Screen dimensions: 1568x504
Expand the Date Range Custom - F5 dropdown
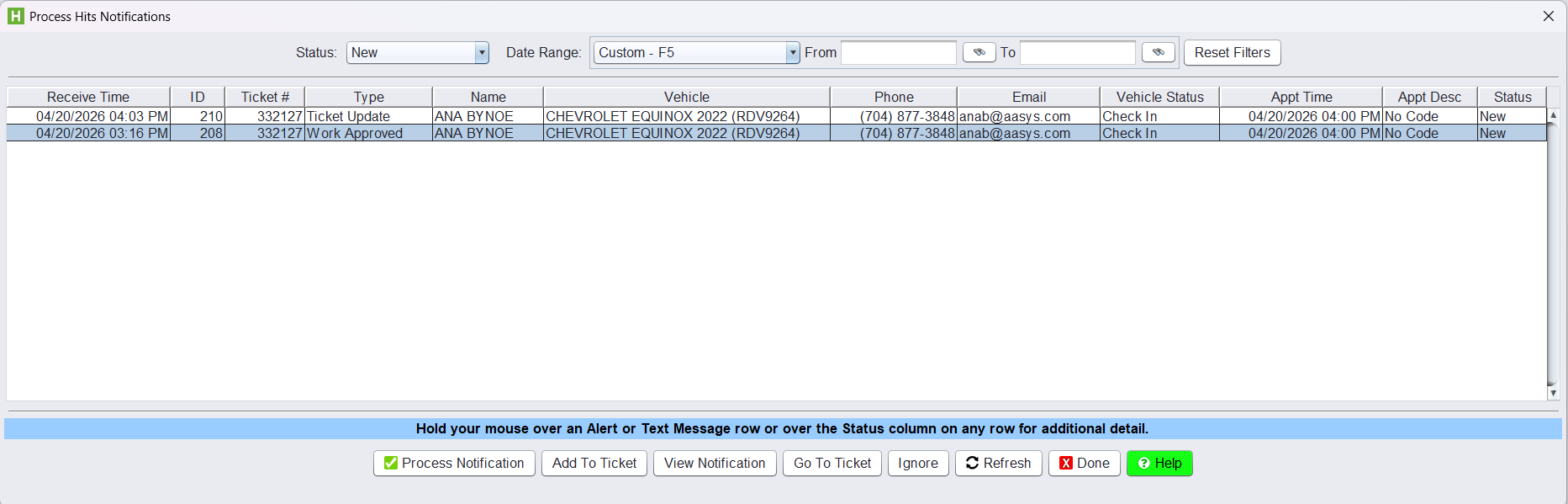point(696,52)
